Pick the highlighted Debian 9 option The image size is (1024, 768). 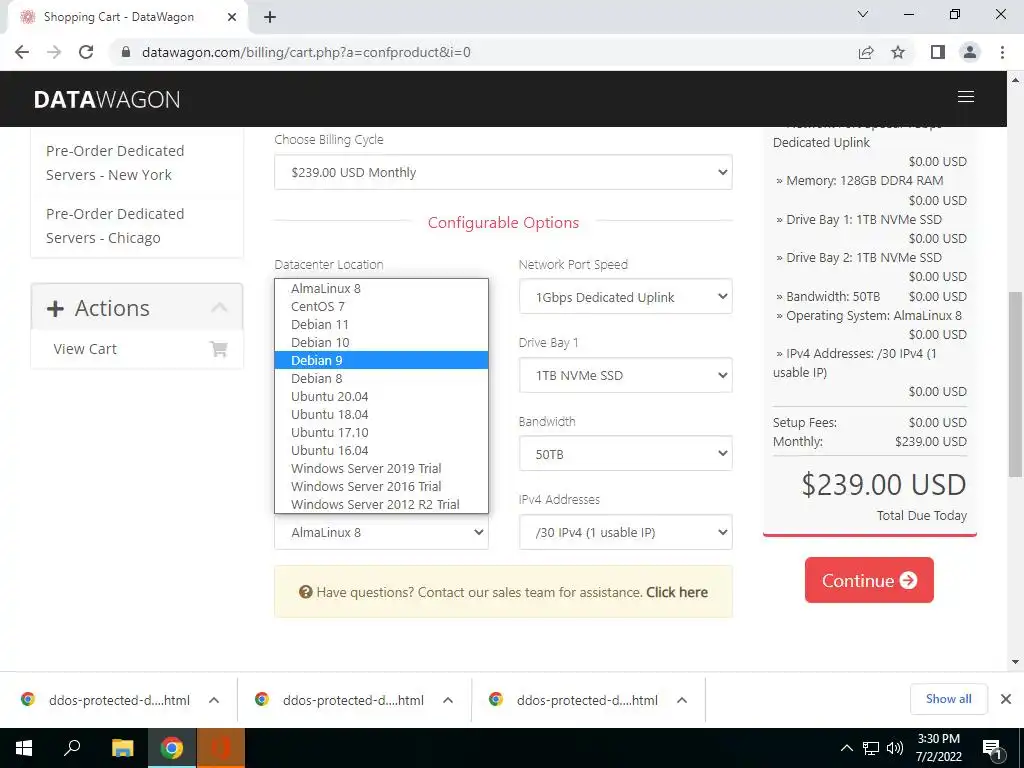(x=381, y=360)
